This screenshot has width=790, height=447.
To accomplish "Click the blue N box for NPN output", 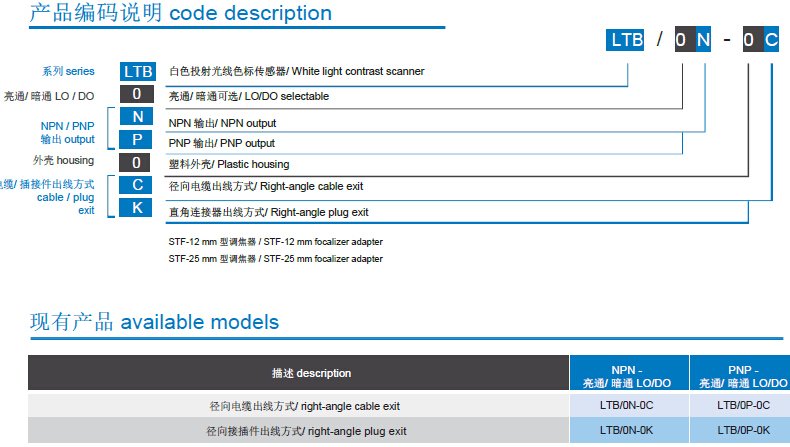I will [x=137, y=117].
